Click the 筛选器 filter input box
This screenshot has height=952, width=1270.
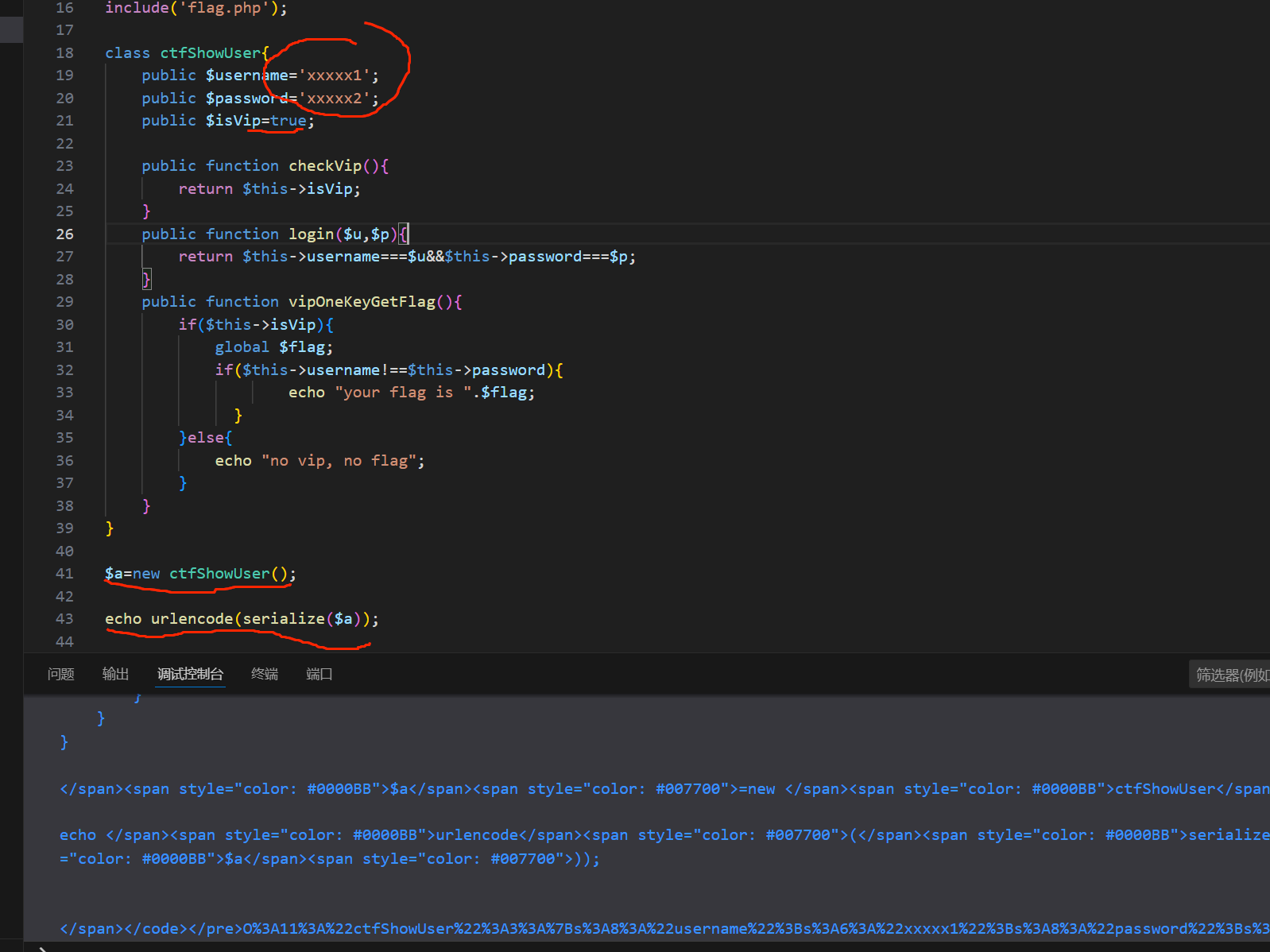click(1230, 675)
